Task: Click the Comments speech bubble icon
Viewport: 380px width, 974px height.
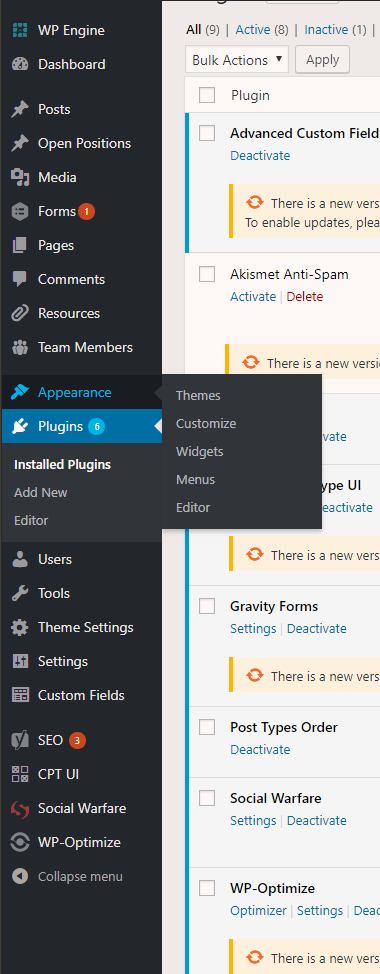Action: 20,280
